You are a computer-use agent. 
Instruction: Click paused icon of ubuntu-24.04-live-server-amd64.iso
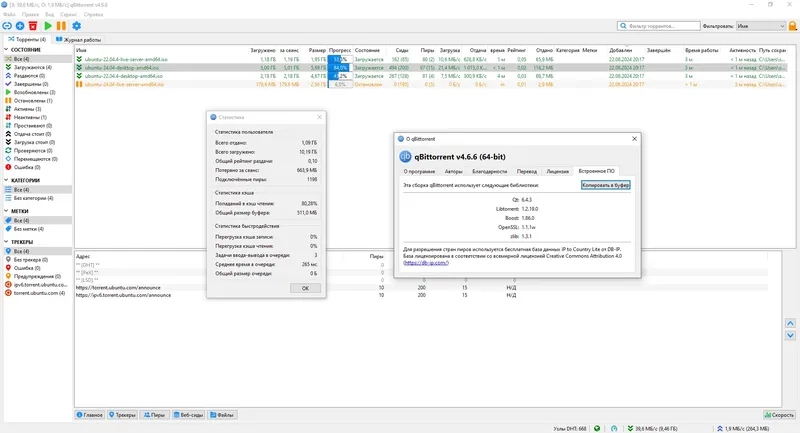tap(79, 84)
